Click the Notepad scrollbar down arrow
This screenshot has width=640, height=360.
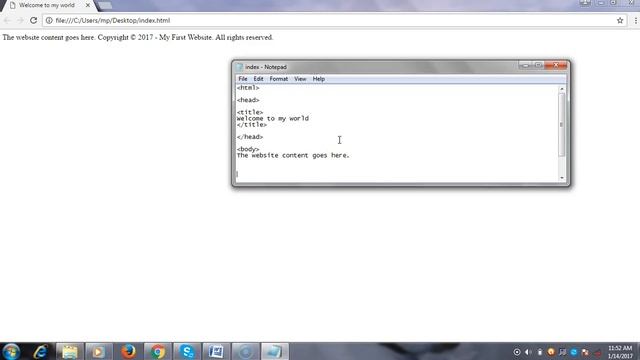(x=562, y=178)
